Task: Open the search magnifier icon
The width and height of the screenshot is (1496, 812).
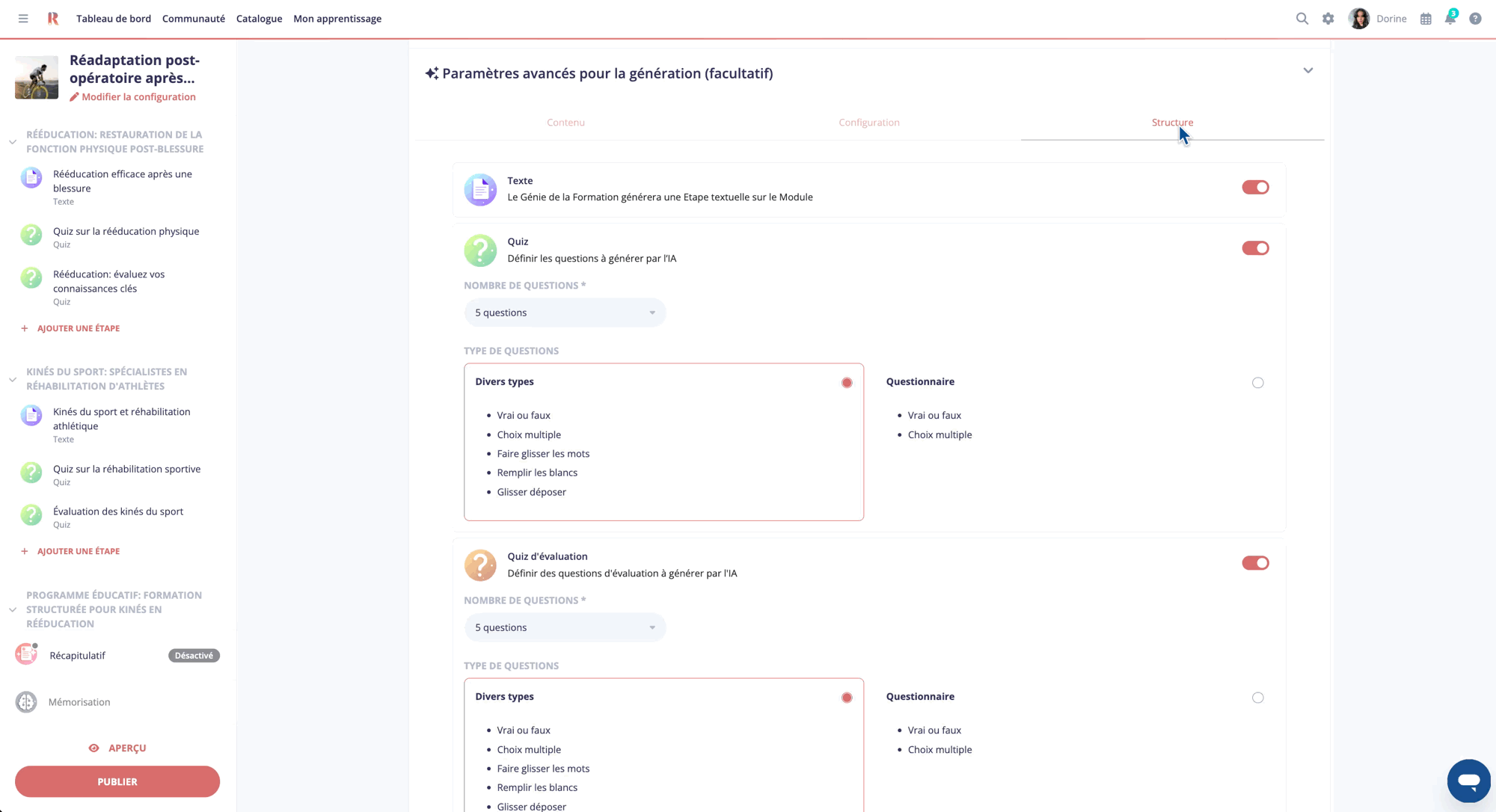Action: [x=1302, y=18]
